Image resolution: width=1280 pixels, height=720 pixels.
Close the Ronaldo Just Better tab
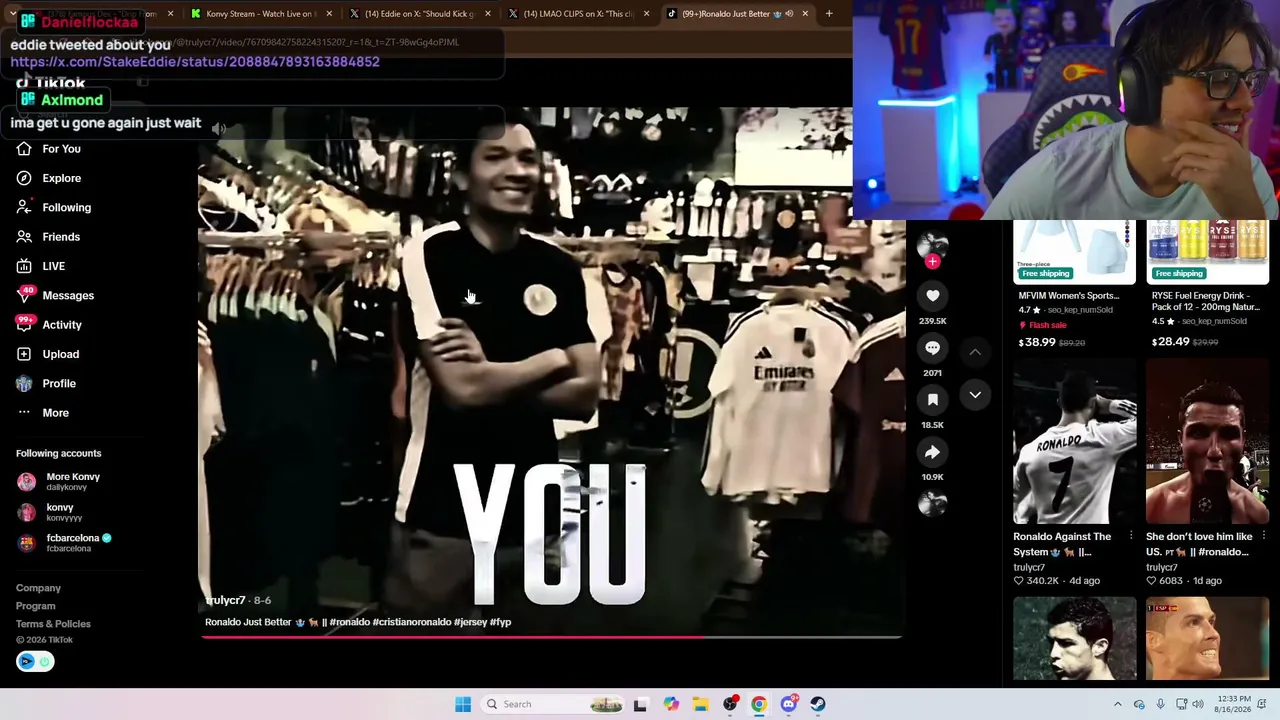(805, 14)
